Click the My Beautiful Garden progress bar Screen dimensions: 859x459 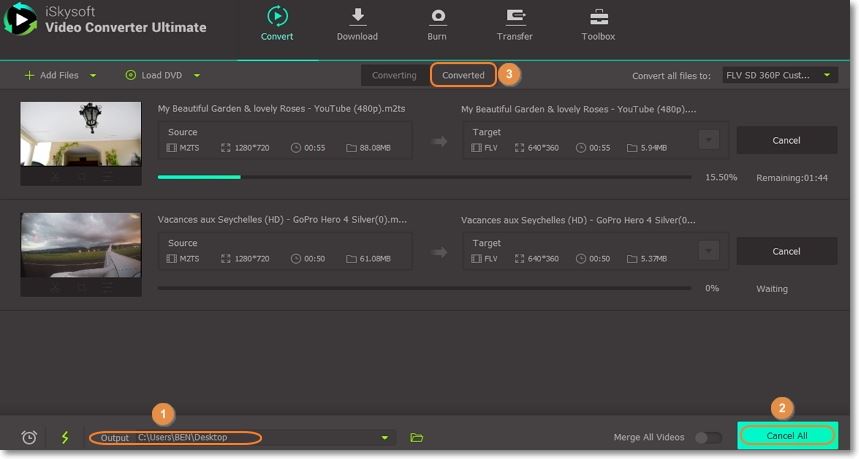pos(424,177)
